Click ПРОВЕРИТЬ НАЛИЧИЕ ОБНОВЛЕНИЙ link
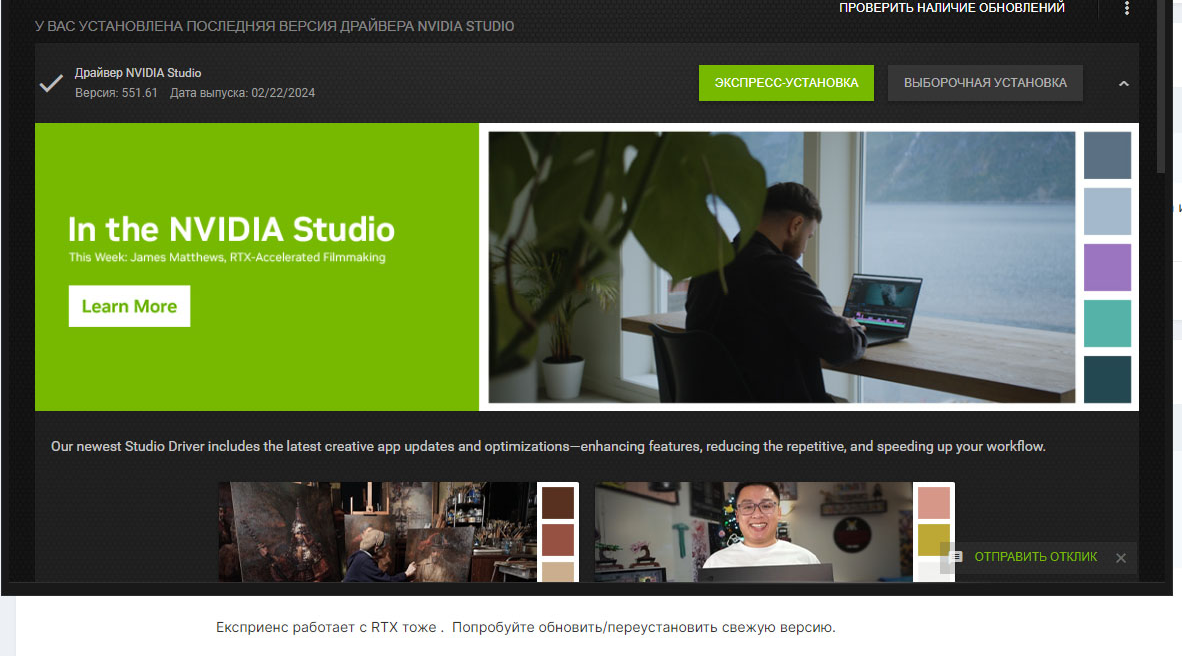The width and height of the screenshot is (1182, 656). pos(951,8)
